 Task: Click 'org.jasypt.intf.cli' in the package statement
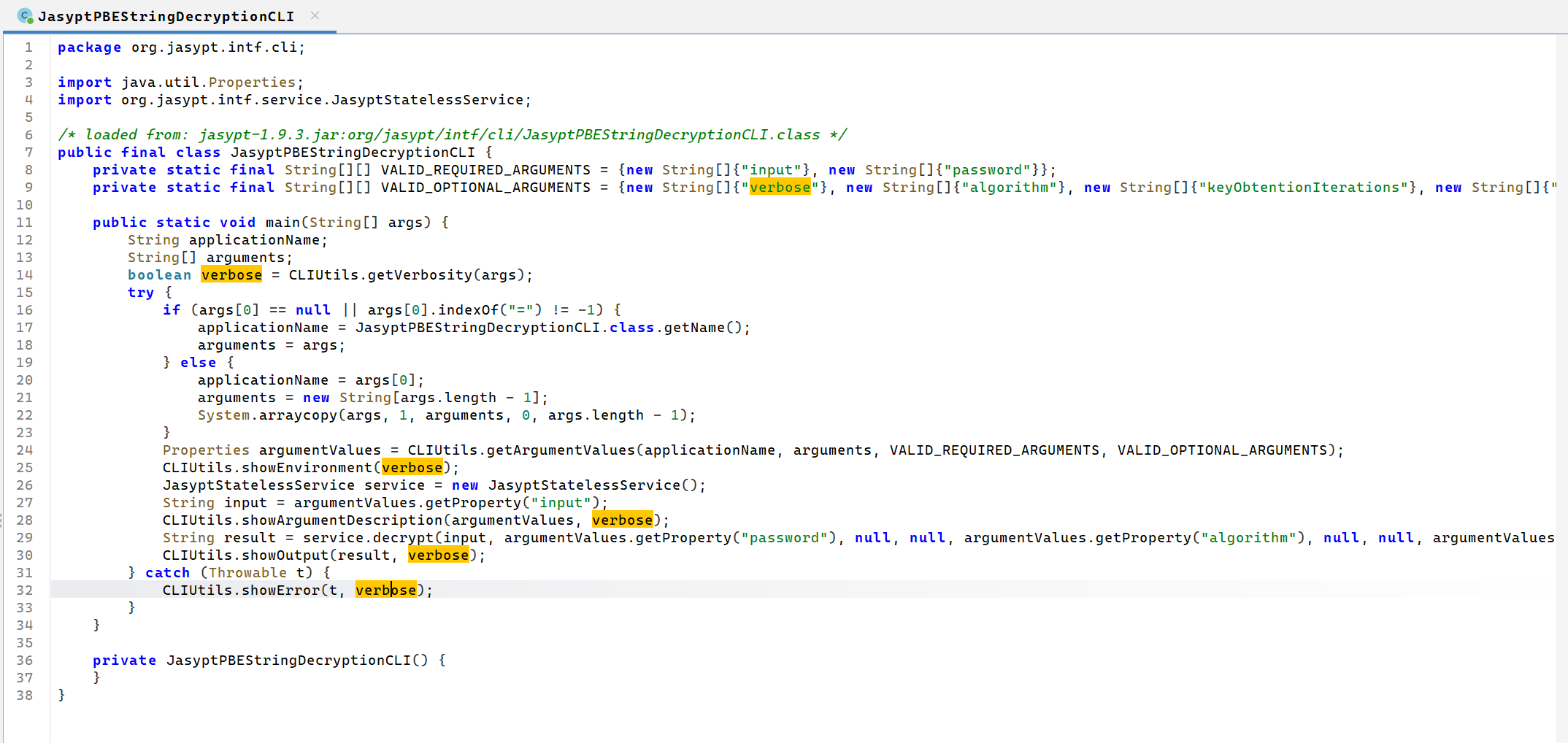click(x=215, y=47)
